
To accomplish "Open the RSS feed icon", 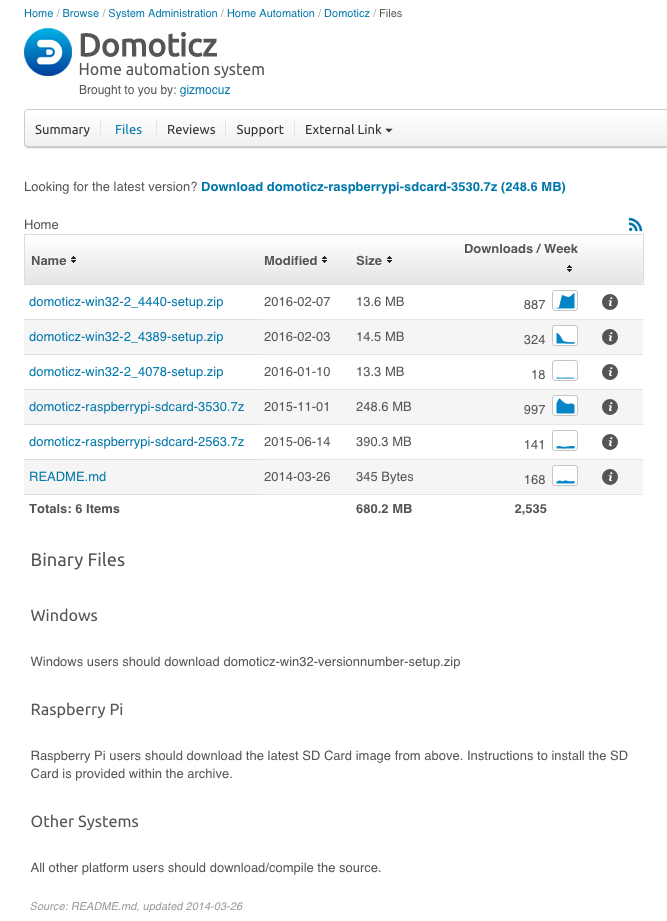I will [x=635, y=224].
